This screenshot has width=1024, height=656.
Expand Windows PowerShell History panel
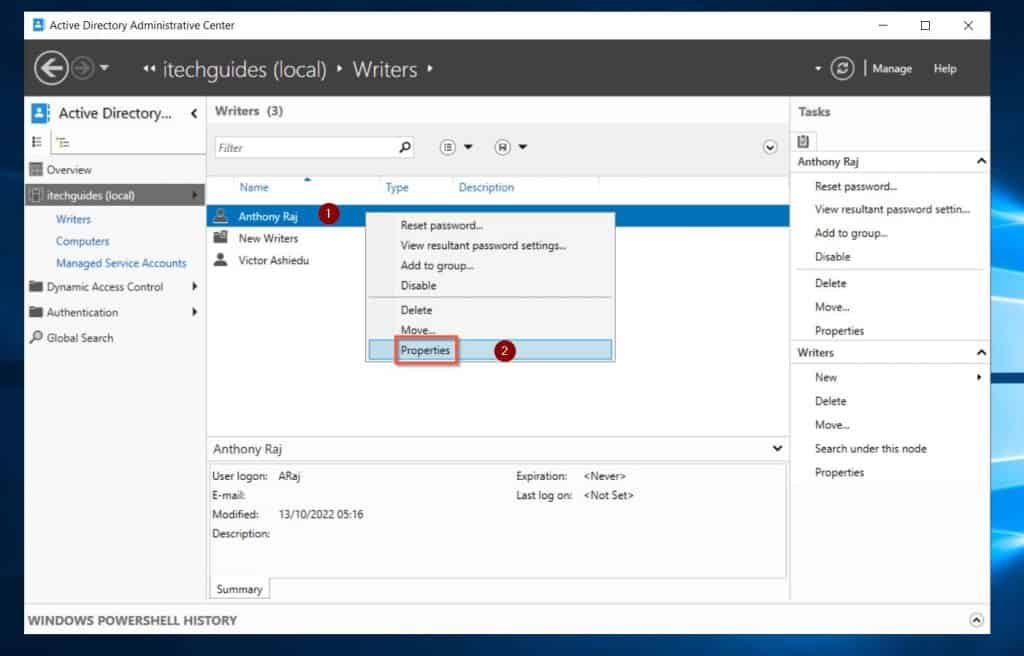pos(976,620)
